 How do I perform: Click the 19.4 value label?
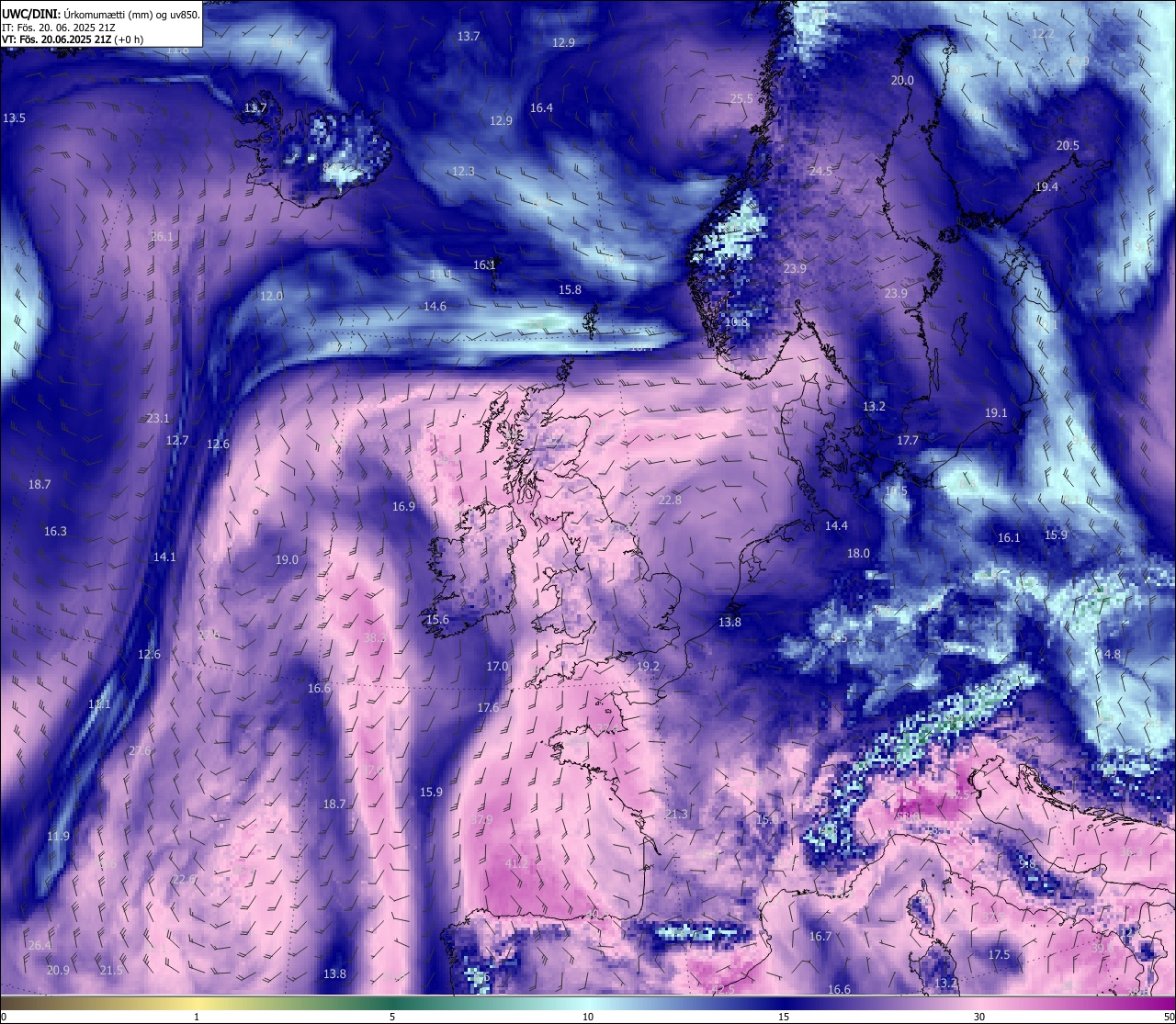[1046, 186]
